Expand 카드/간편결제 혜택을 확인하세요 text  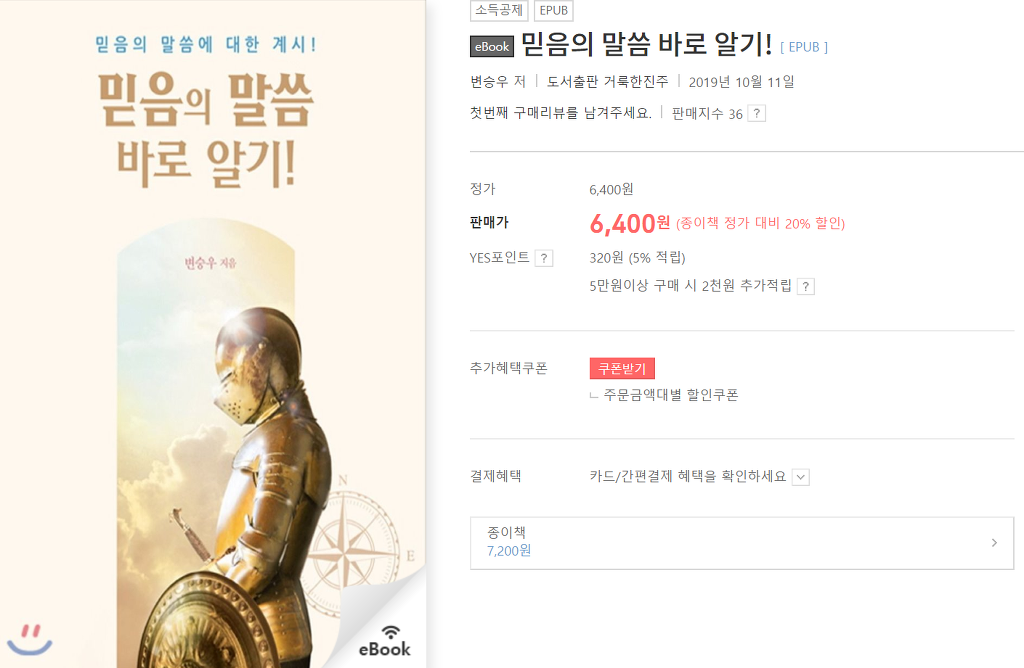click(x=688, y=476)
